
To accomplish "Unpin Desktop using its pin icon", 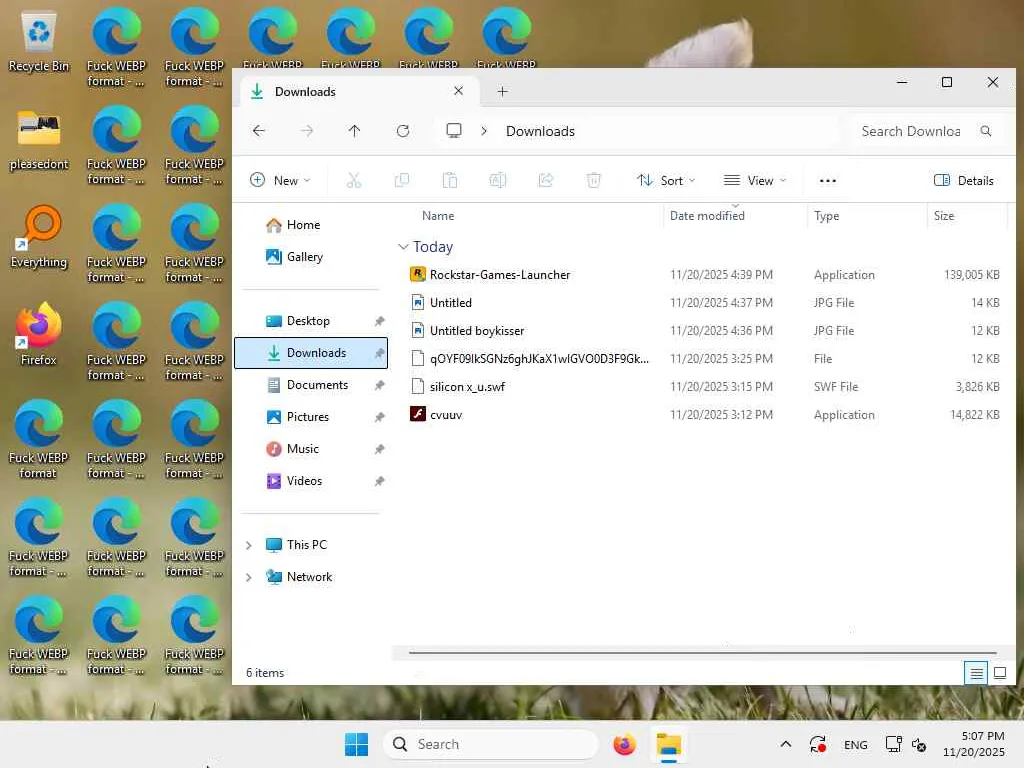I will (x=379, y=321).
